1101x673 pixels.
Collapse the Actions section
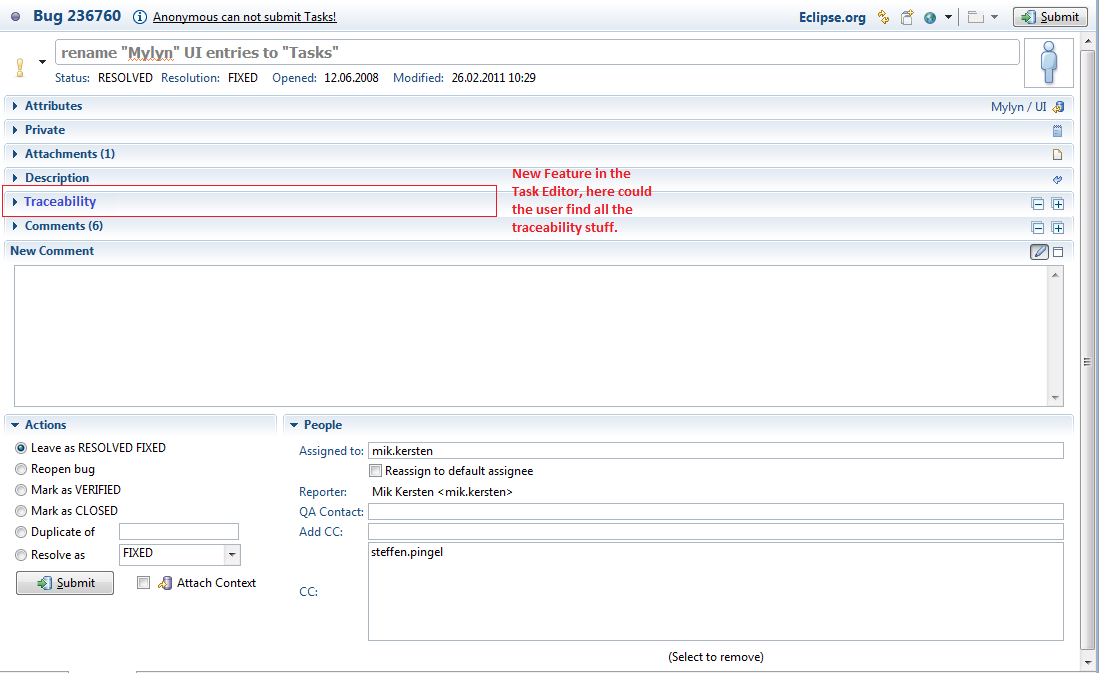click(15, 425)
